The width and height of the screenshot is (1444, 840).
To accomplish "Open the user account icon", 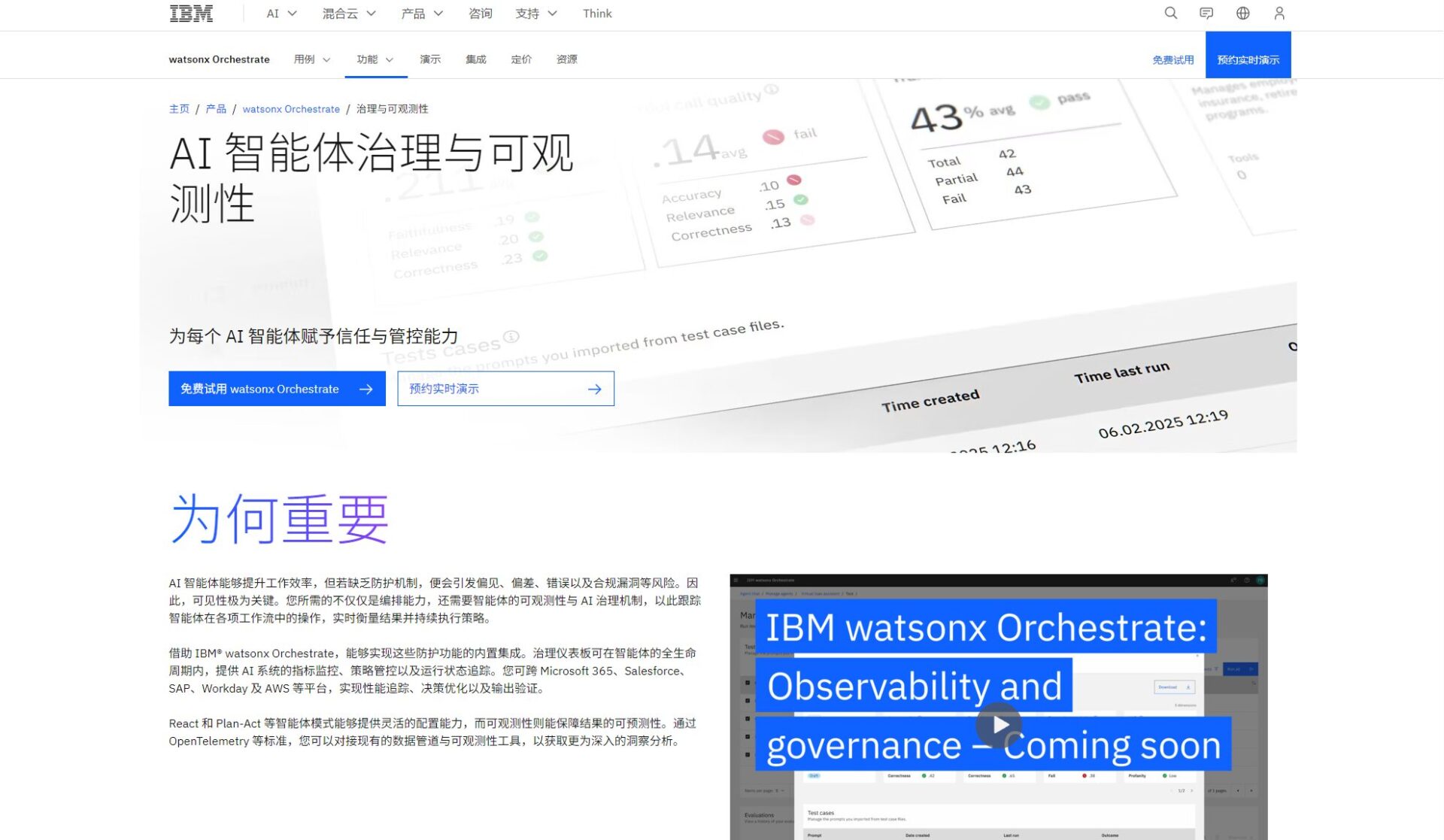I will 1278,13.
